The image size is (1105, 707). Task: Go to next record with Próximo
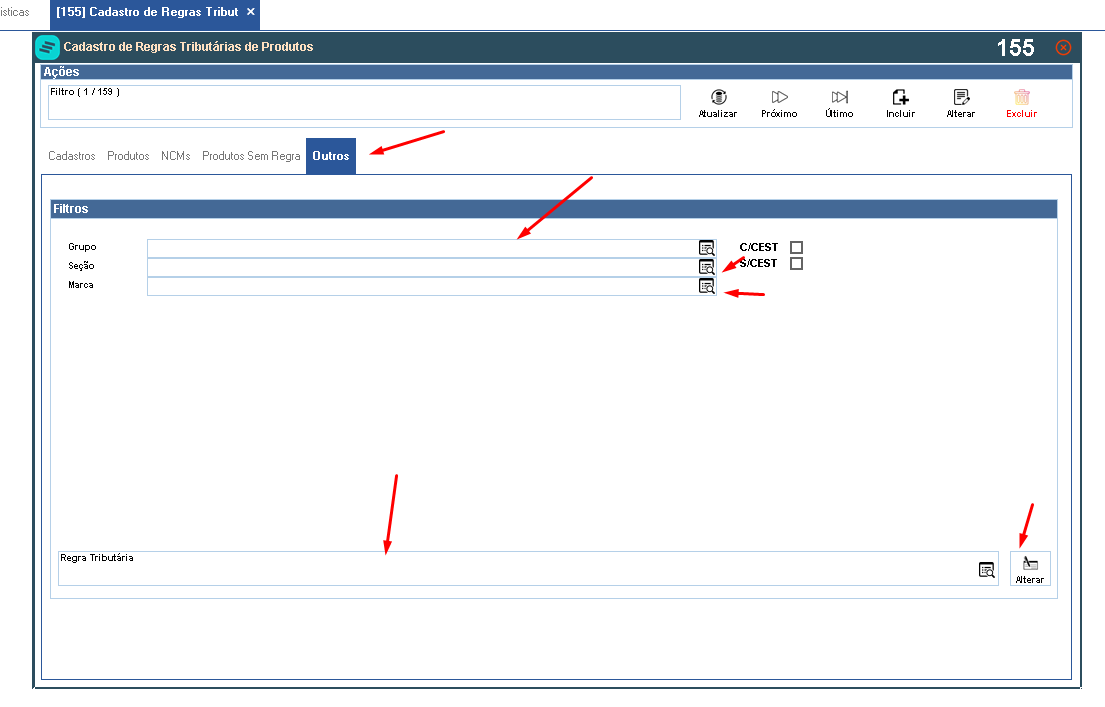click(x=779, y=97)
